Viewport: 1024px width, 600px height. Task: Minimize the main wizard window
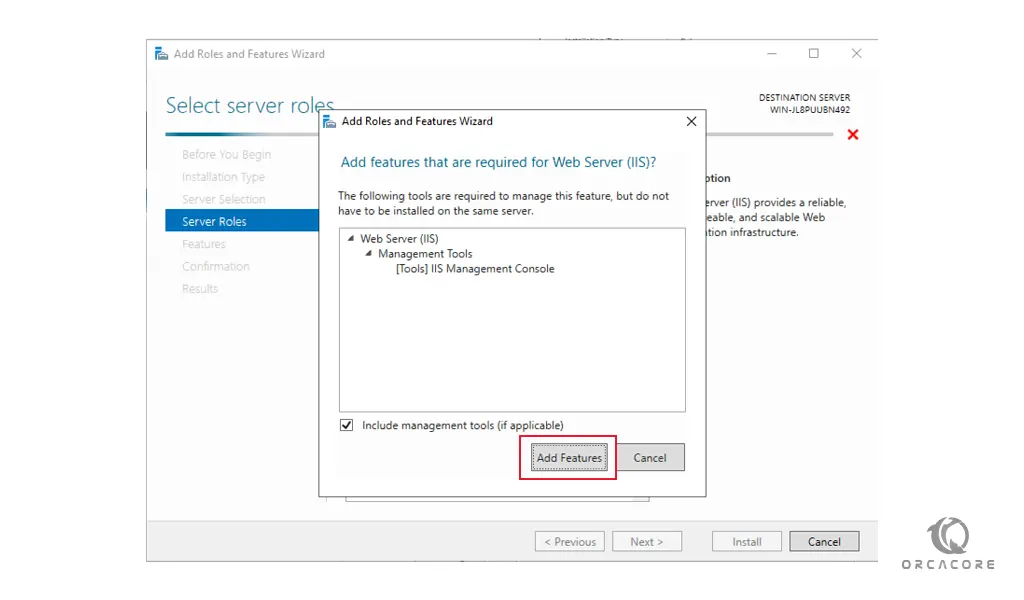pyautogui.click(x=772, y=54)
